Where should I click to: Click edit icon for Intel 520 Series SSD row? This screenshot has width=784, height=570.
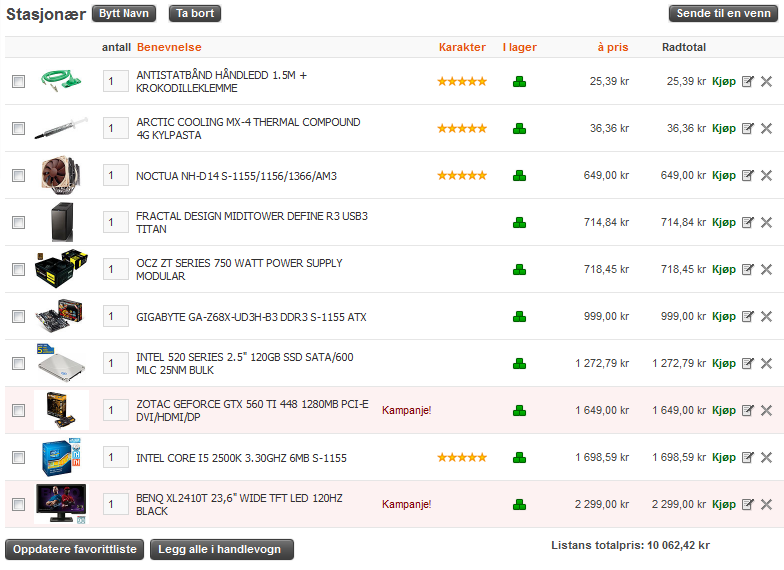tap(748, 364)
